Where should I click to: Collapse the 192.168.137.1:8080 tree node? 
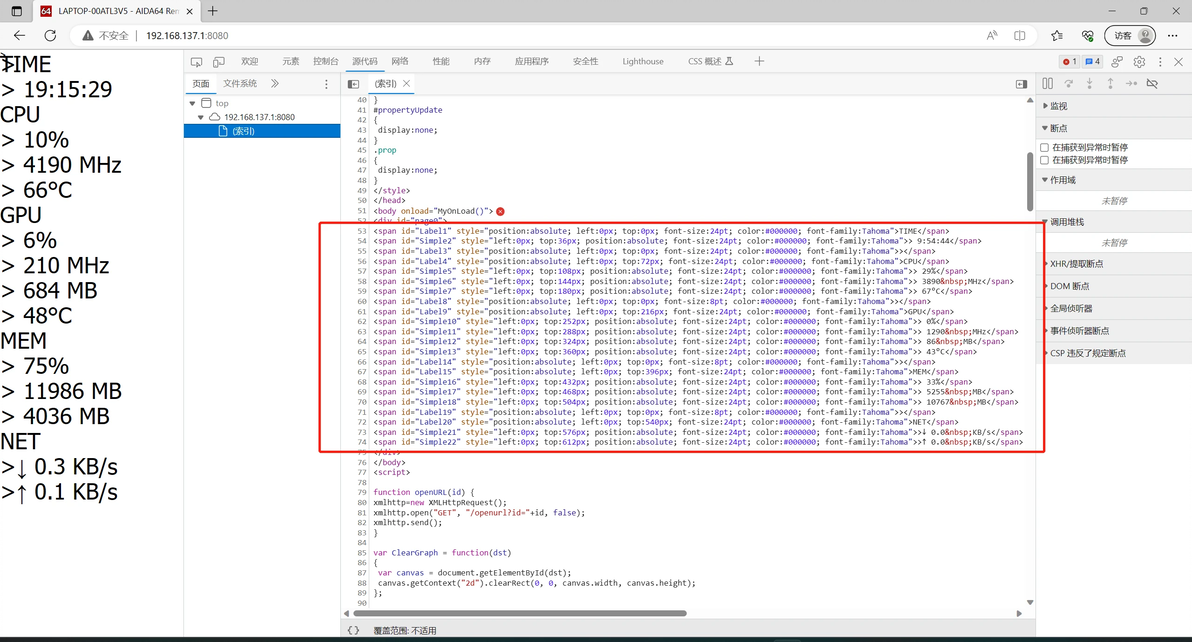point(201,117)
